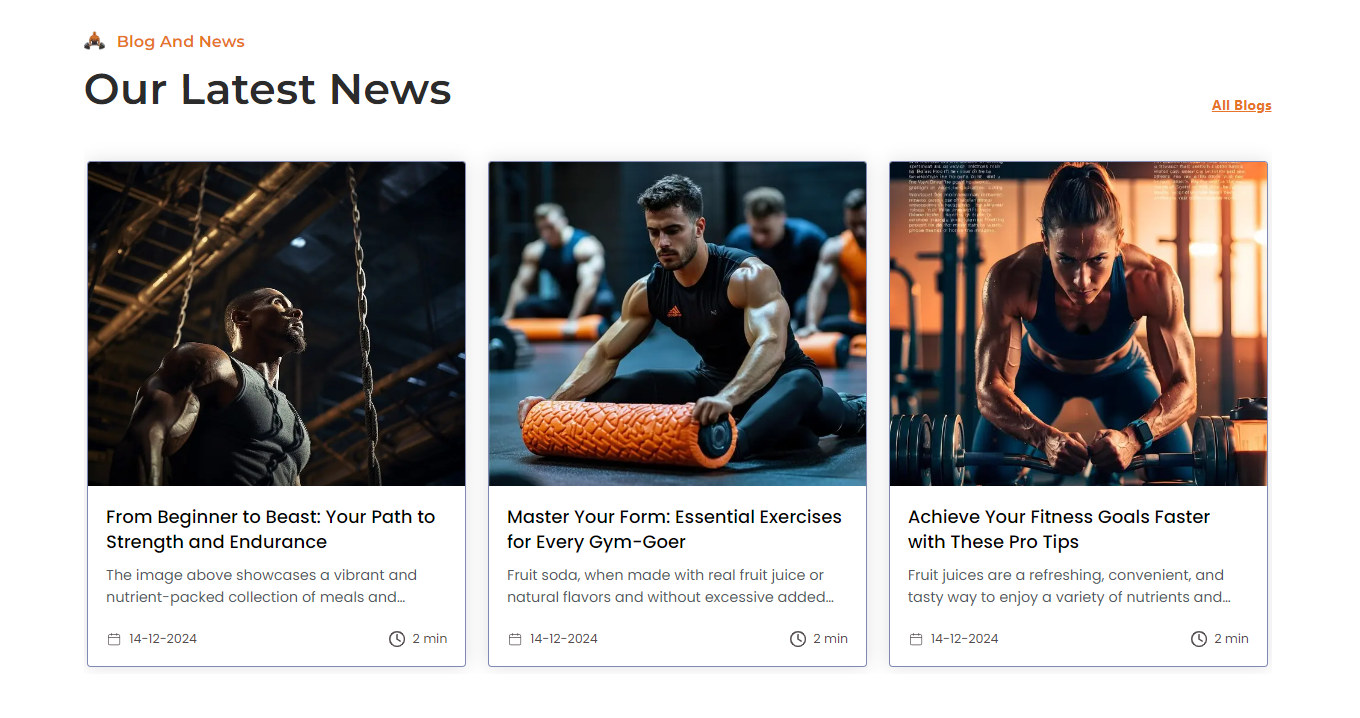Click calendar icon on the Achieve Your Fitness Goals card
Screen dimensions: 1360x718
point(916,639)
